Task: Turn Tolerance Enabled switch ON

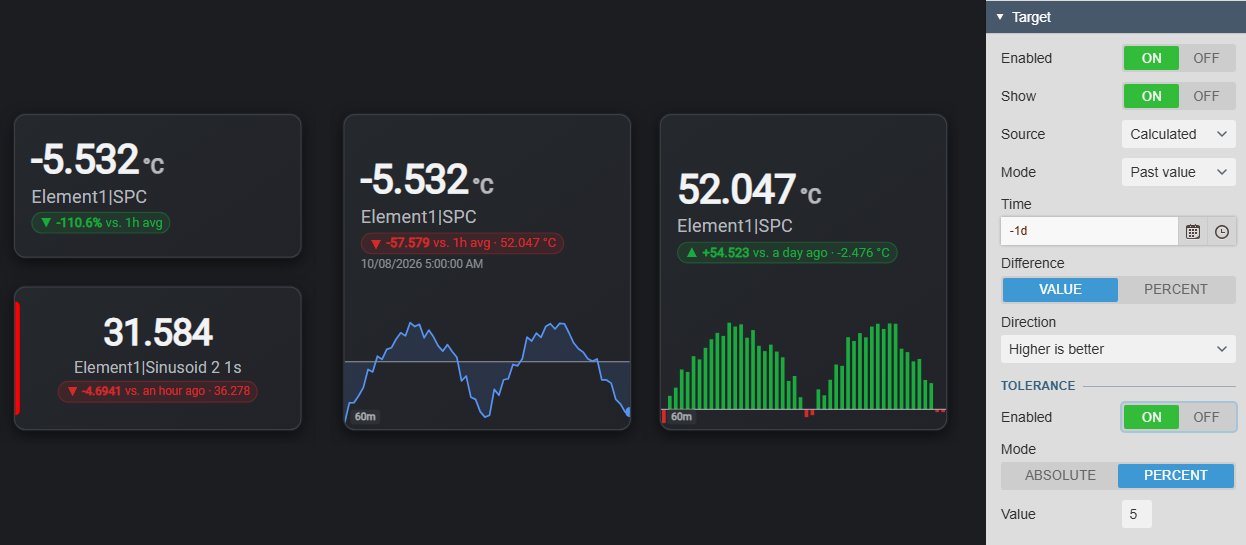Action: point(1151,417)
